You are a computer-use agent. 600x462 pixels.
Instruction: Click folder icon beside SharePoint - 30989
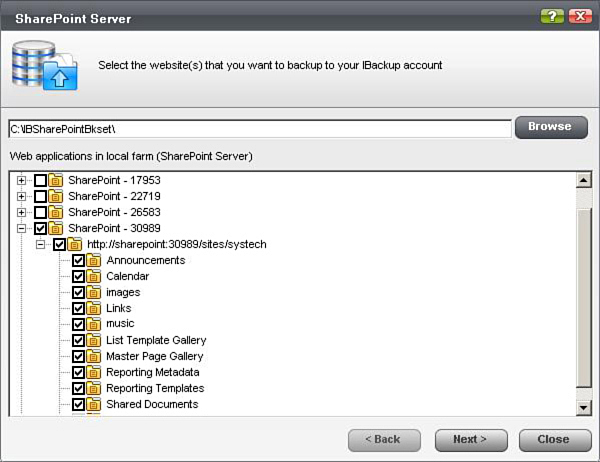[x=56, y=228]
